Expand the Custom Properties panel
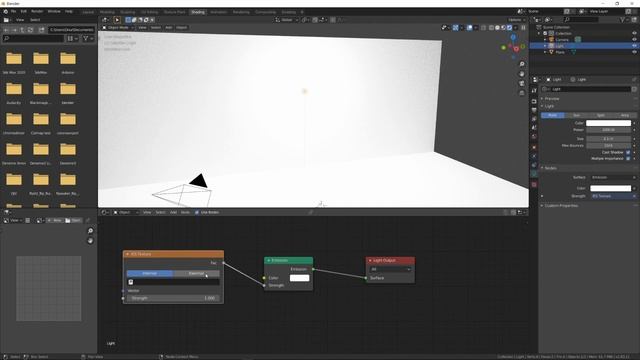The width and height of the screenshot is (640, 360). tap(561, 206)
